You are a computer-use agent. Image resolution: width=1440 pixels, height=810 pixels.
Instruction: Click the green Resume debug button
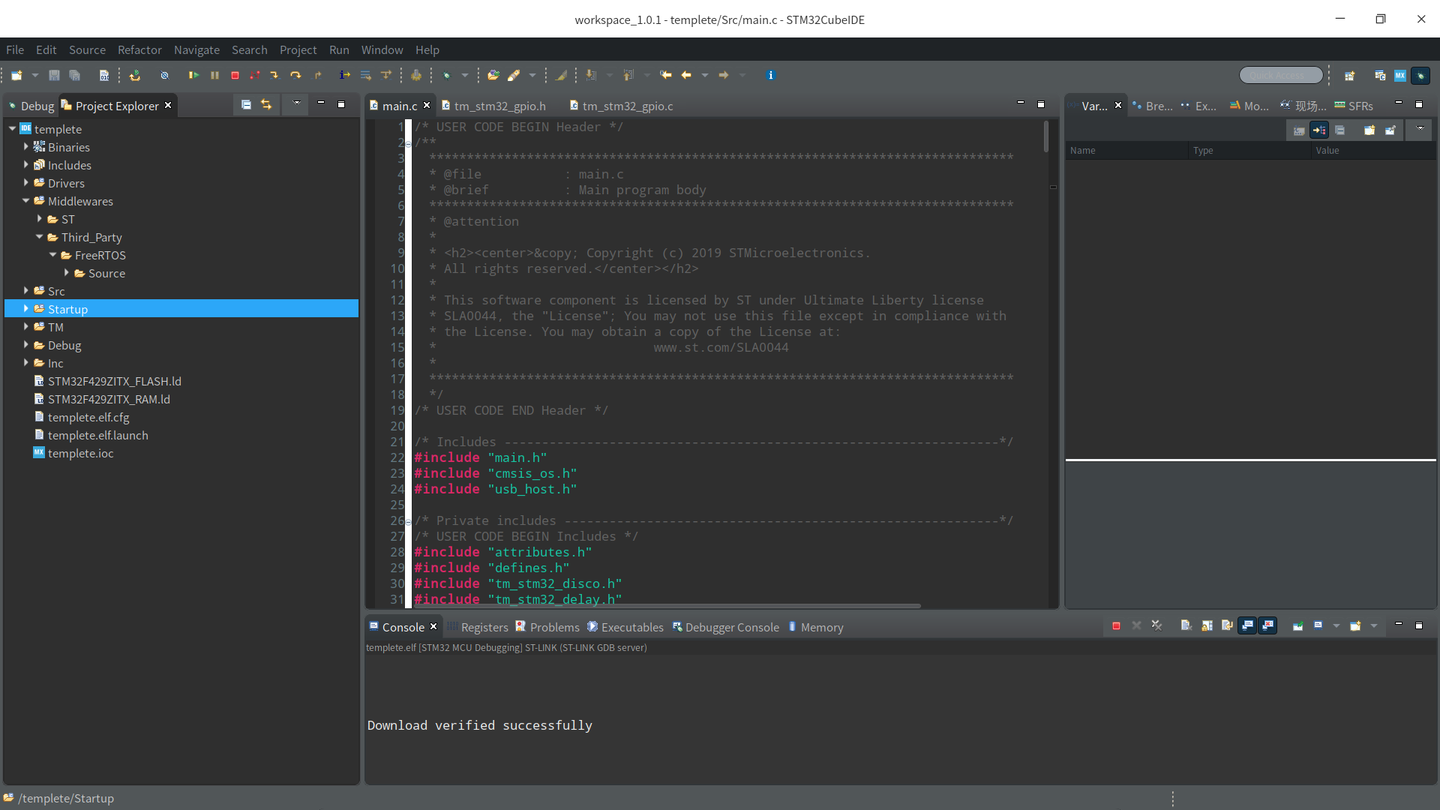194,75
